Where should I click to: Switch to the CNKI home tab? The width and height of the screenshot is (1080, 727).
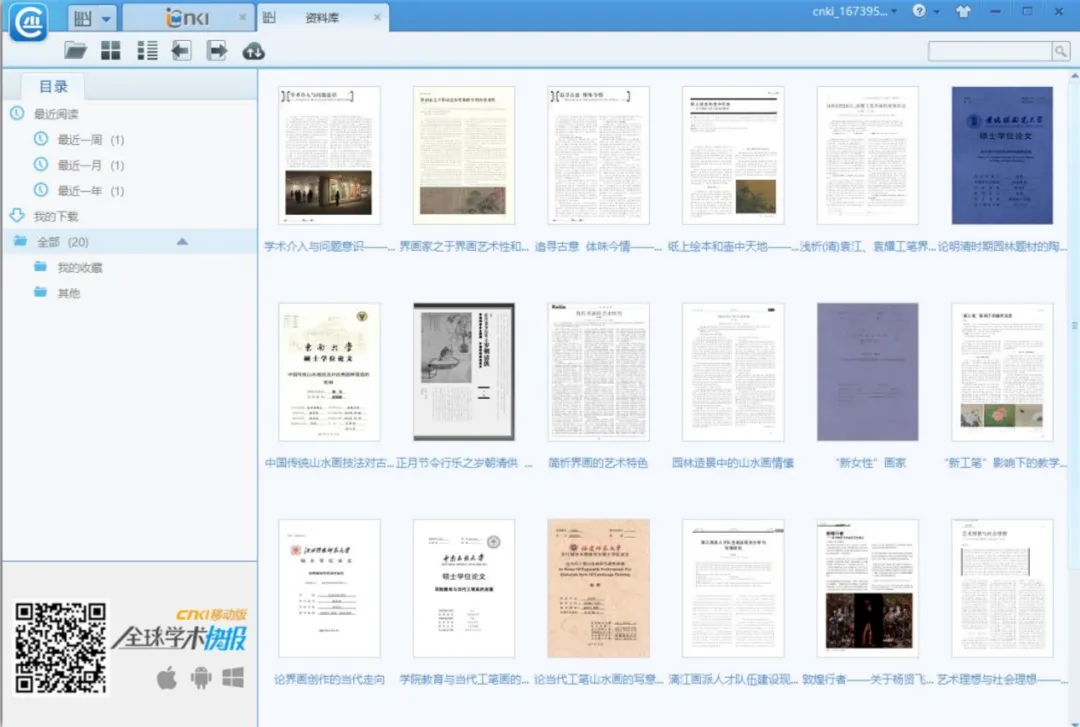pyautogui.click(x=185, y=18)
